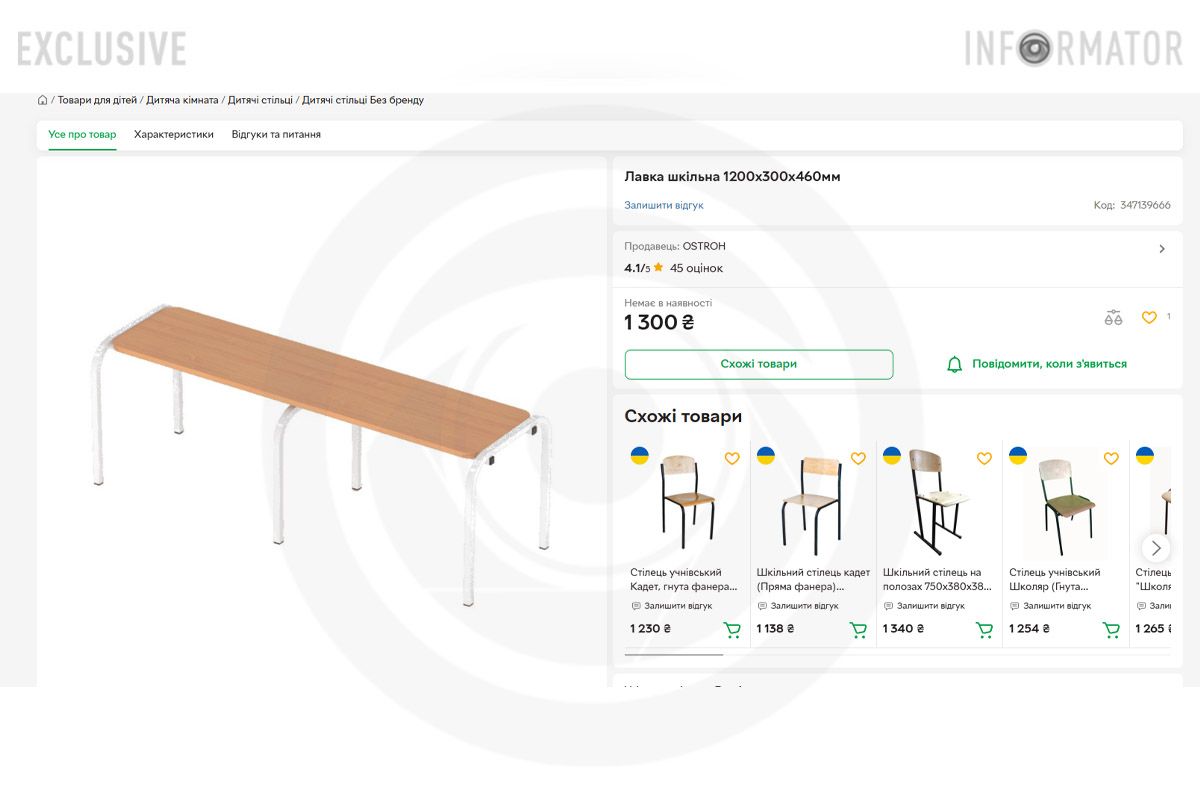This screenshot has width=1200, height=800.
Task: Expand seller OSTROH details chevron
Action: point(1161,249)
